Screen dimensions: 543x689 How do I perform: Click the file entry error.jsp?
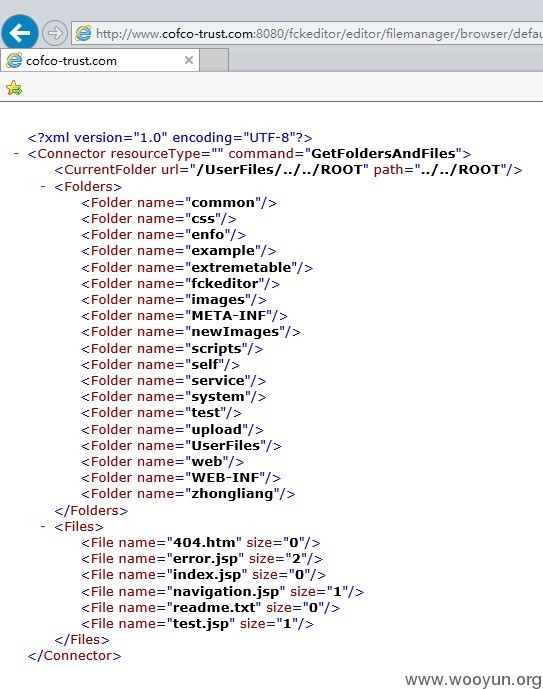202,559
